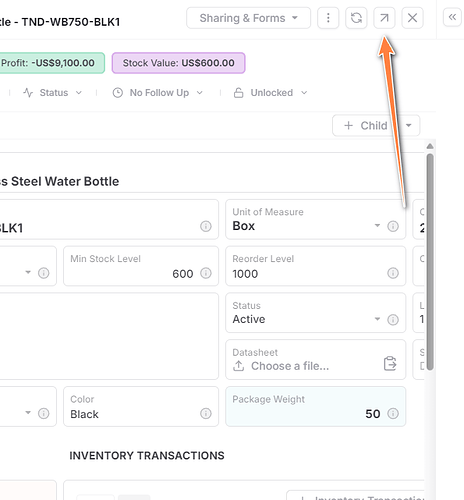This screenshot has height=500, width=464.
Task: Show info for Min Stock Level
Action: 206,273
